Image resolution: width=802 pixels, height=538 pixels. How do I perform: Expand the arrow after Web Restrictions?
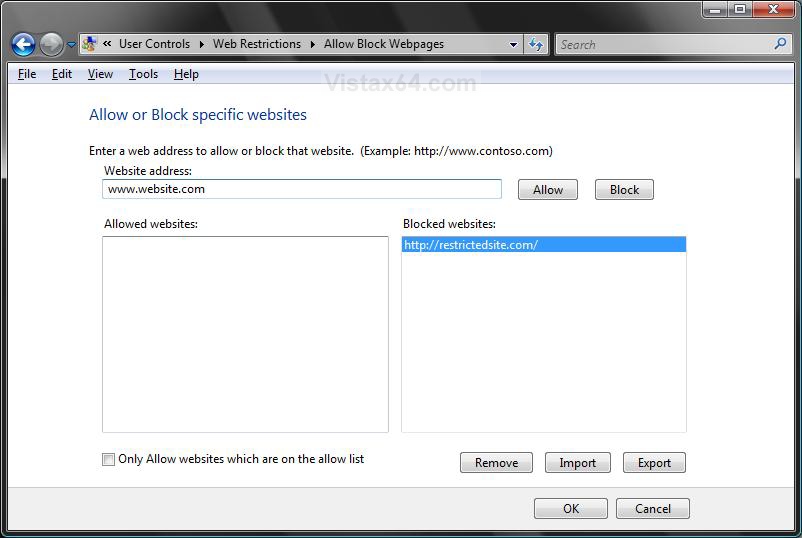coord(313,44)
